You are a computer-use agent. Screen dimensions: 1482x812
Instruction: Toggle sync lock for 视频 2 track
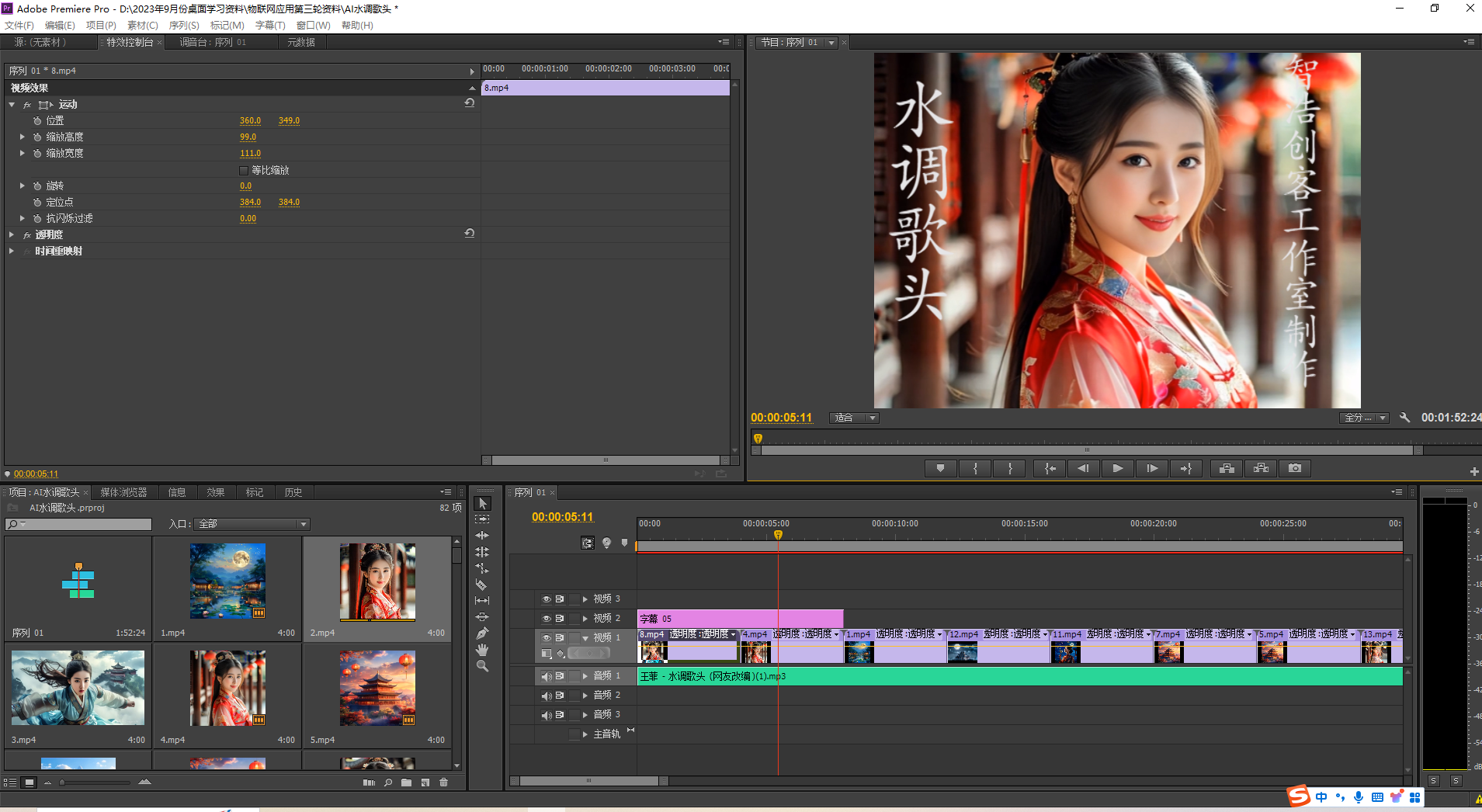(x=560, y=619)
